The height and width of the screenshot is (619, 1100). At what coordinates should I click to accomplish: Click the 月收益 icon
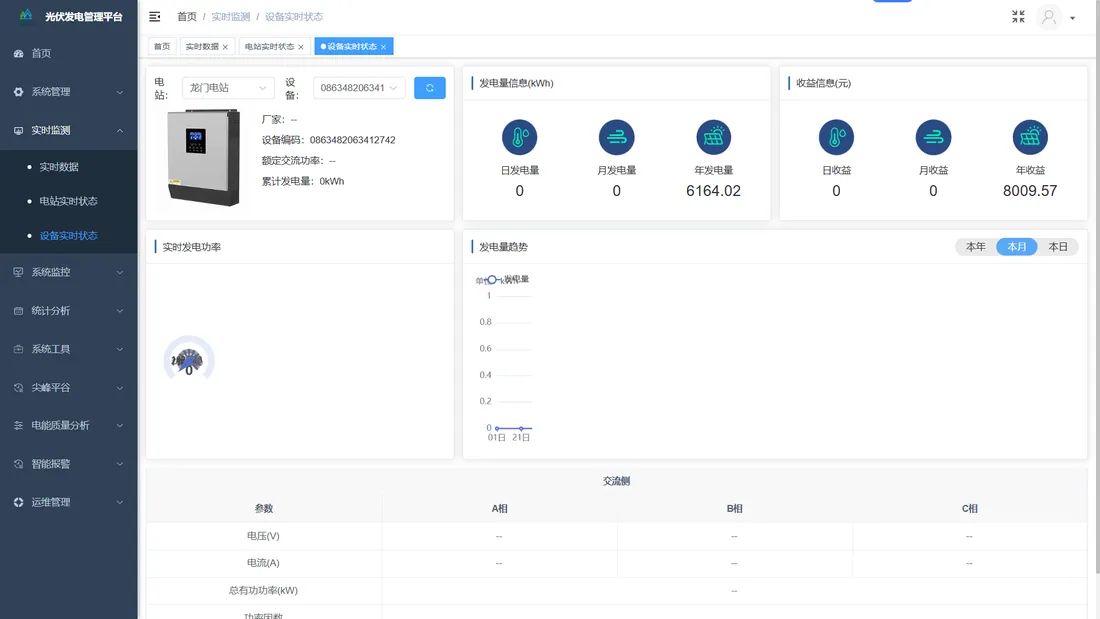933,138
